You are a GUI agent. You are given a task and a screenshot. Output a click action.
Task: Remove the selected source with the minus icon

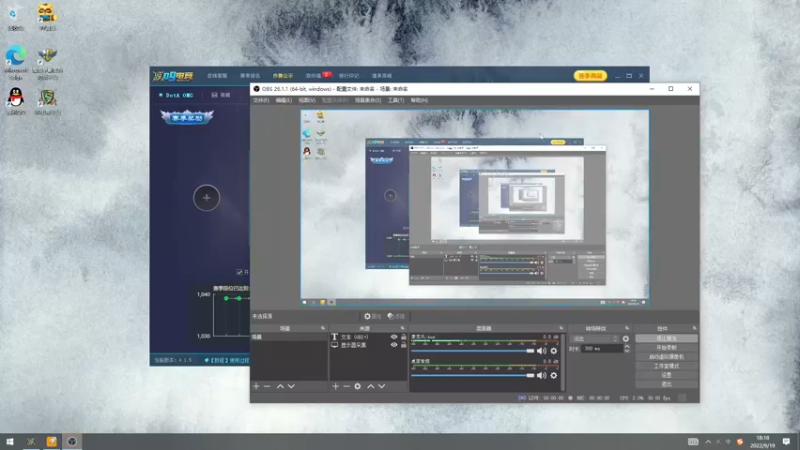(x=346, y=386)
